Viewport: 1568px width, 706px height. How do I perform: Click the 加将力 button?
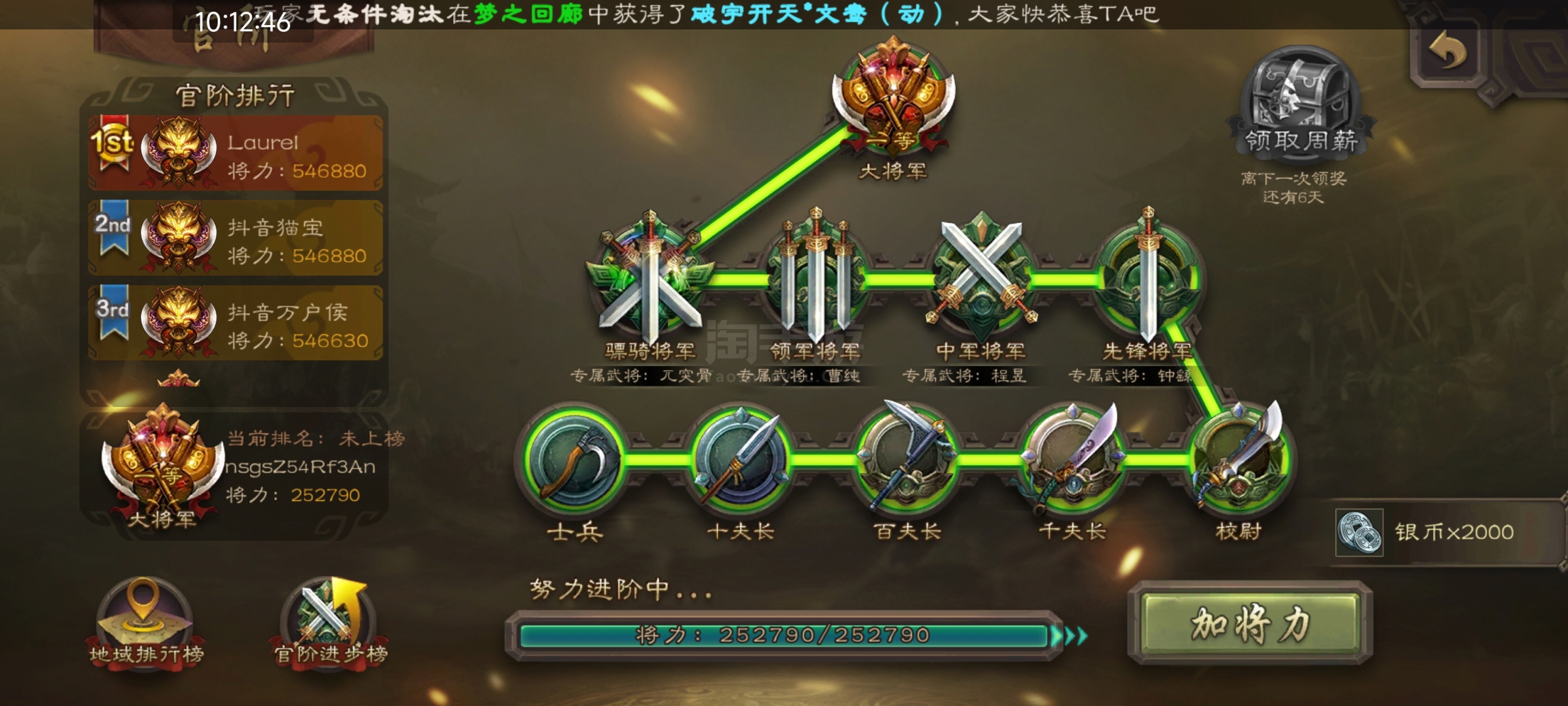(1250, 623)
